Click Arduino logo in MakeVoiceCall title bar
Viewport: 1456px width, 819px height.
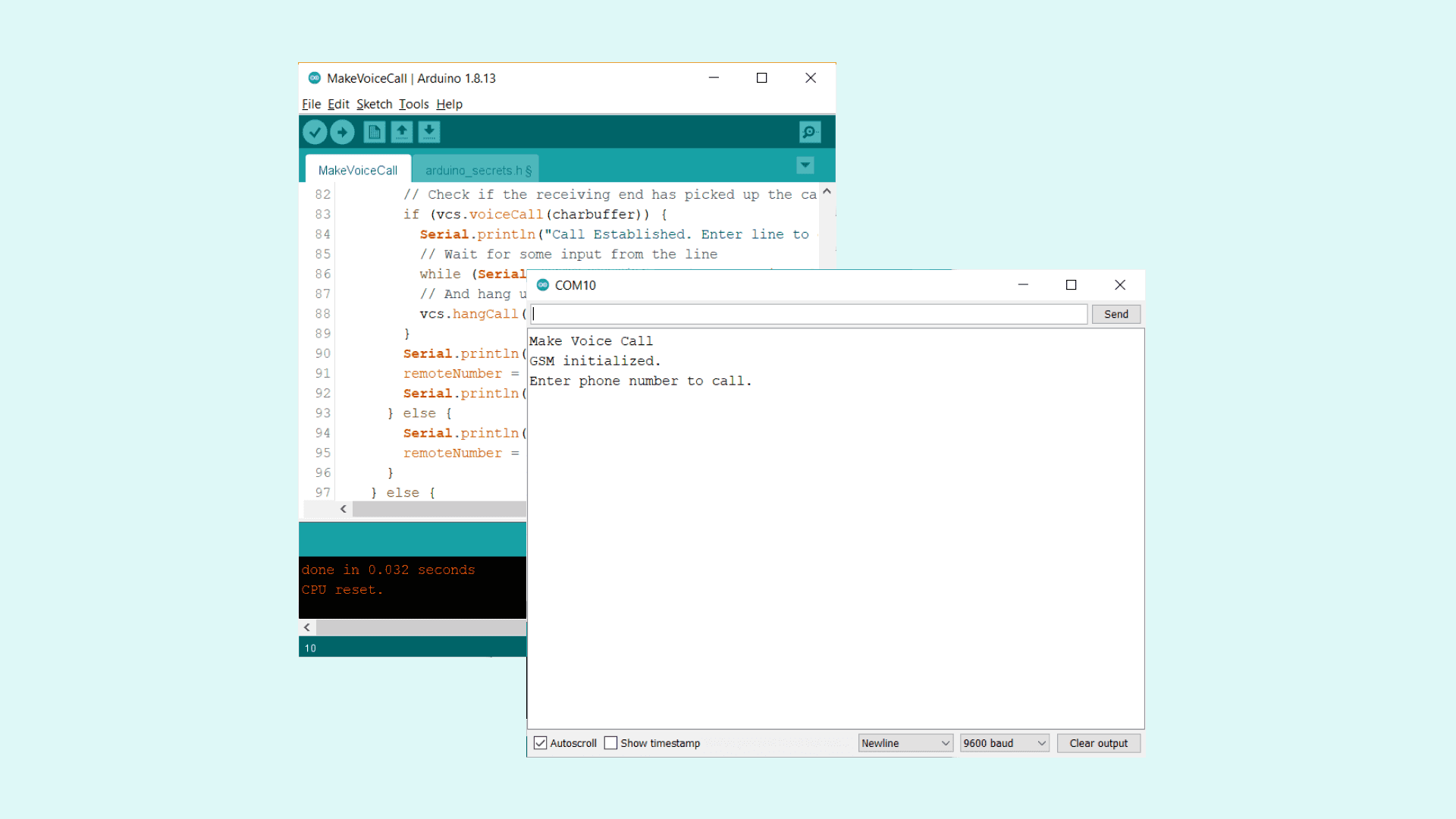[314, 78]
